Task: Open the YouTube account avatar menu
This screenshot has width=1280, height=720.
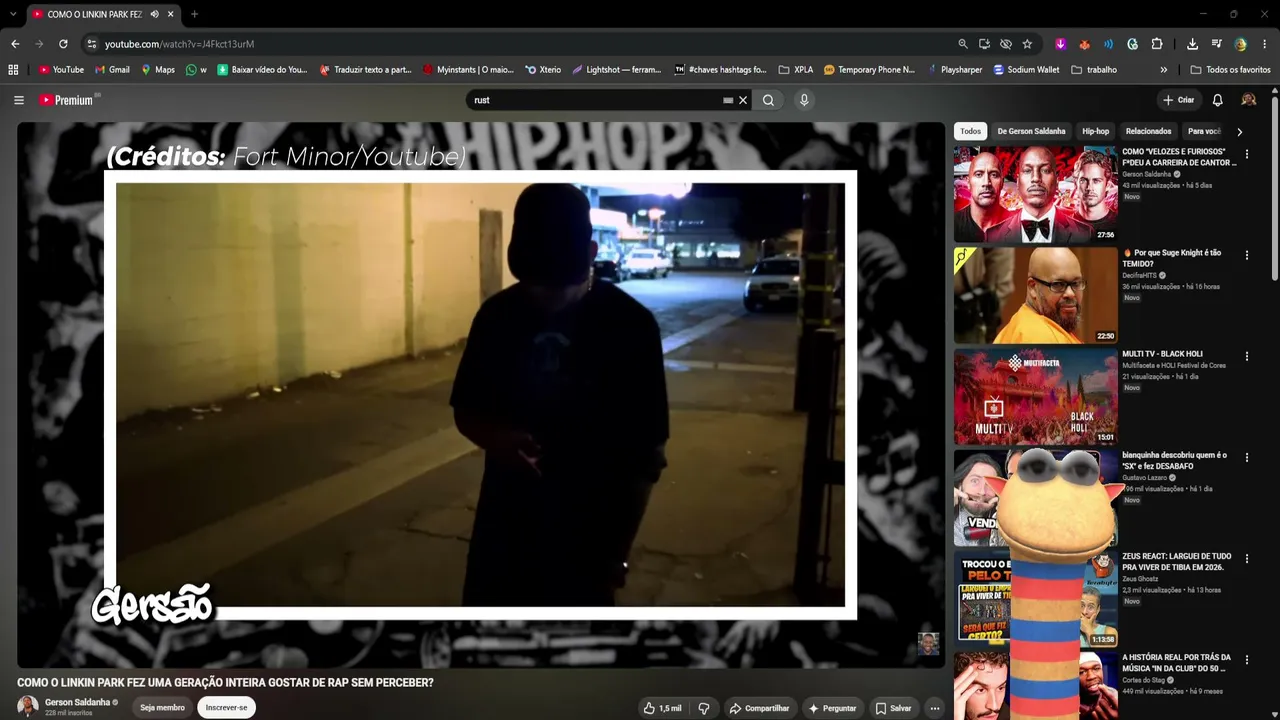Action: (1248, 100)
